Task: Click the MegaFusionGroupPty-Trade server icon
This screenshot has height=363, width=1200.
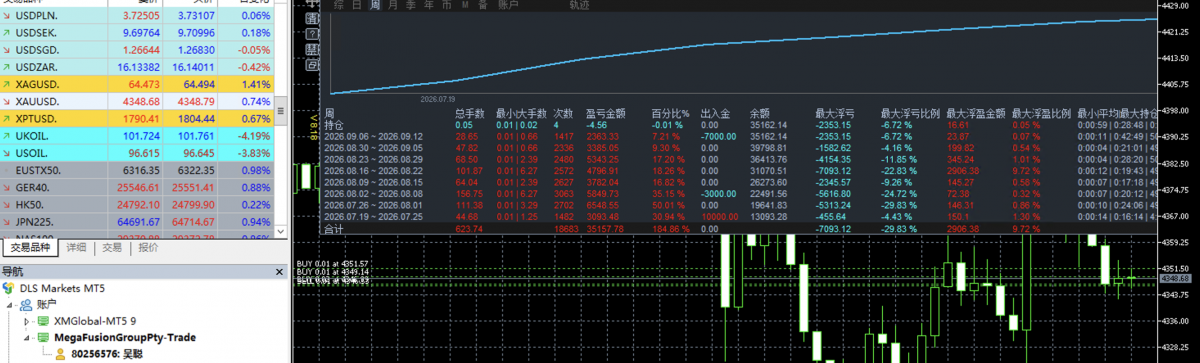Action: click(x=43, y=338)
